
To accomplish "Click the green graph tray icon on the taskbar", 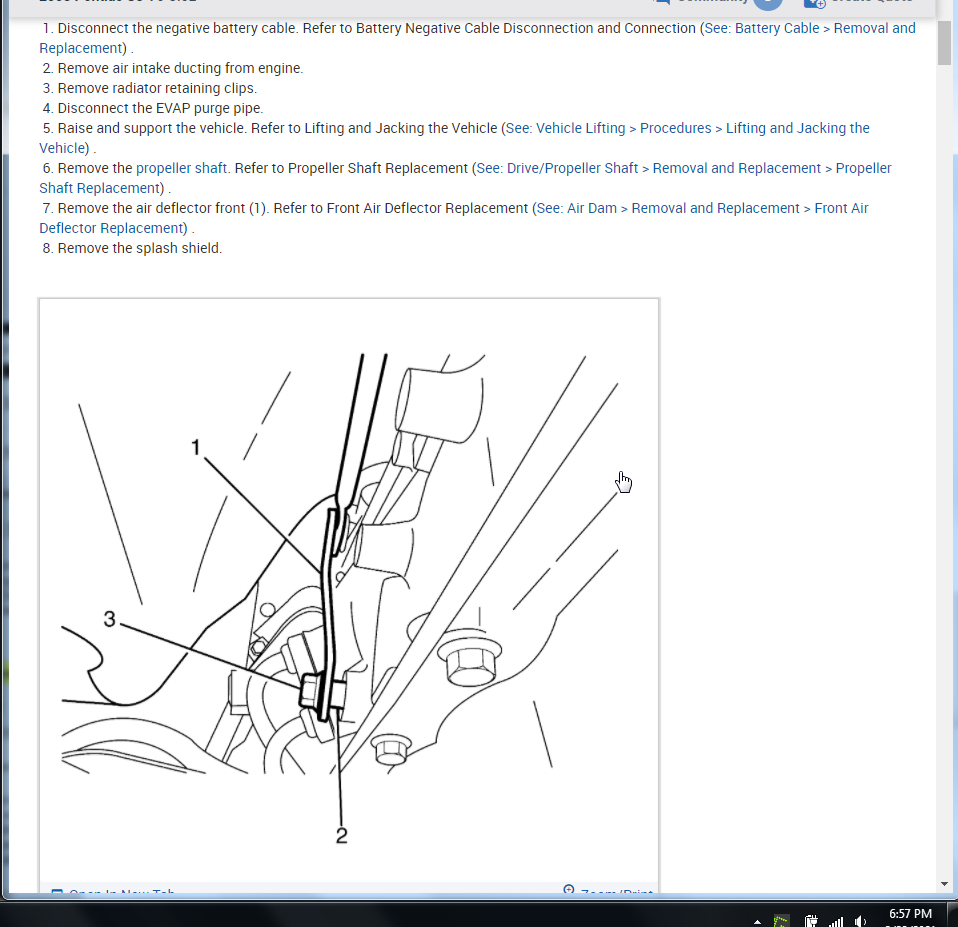I will (781, 921).
